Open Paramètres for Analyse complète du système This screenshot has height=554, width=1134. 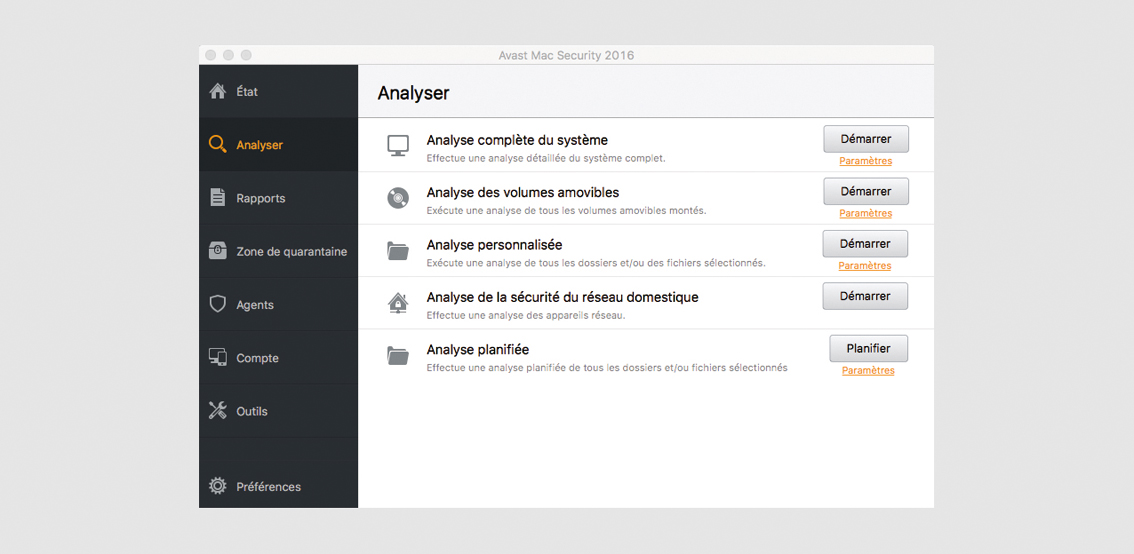(x=866, y=161)
